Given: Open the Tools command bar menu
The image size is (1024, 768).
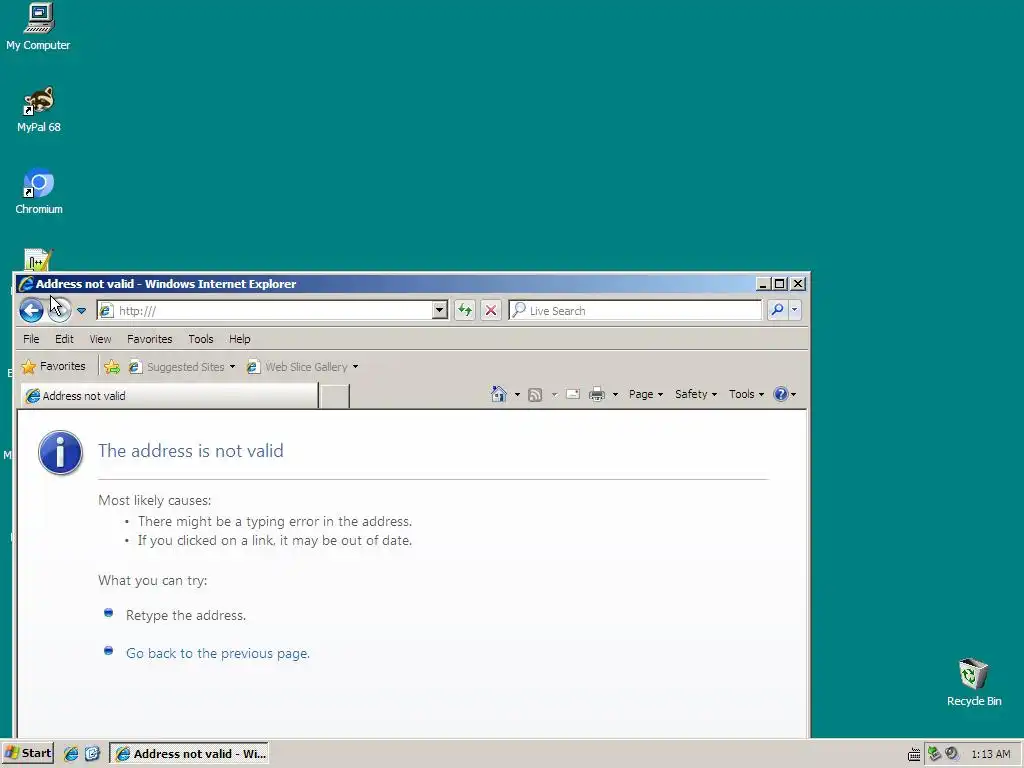Looking at the screenshot, I should (x=746, y=394).
